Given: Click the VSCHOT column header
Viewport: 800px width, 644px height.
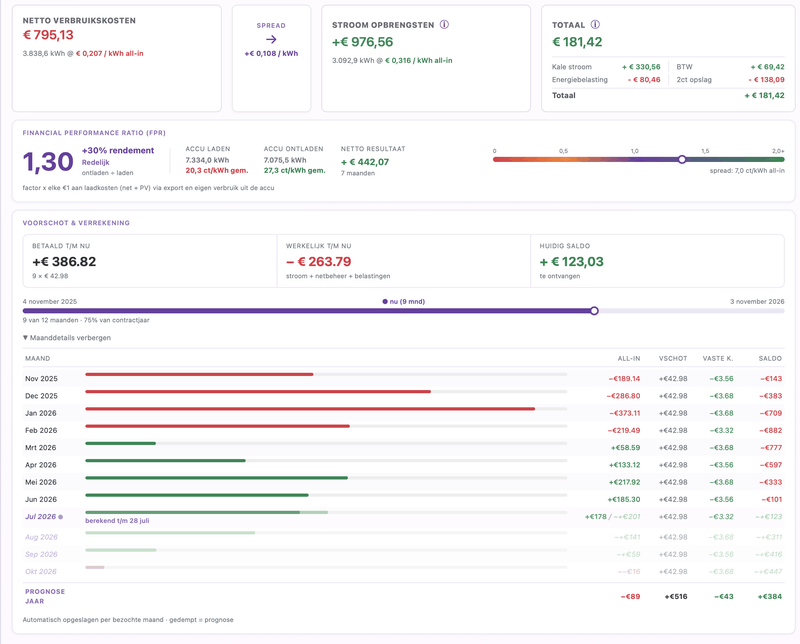Looking at the screenshot, I should click(673, 359).
